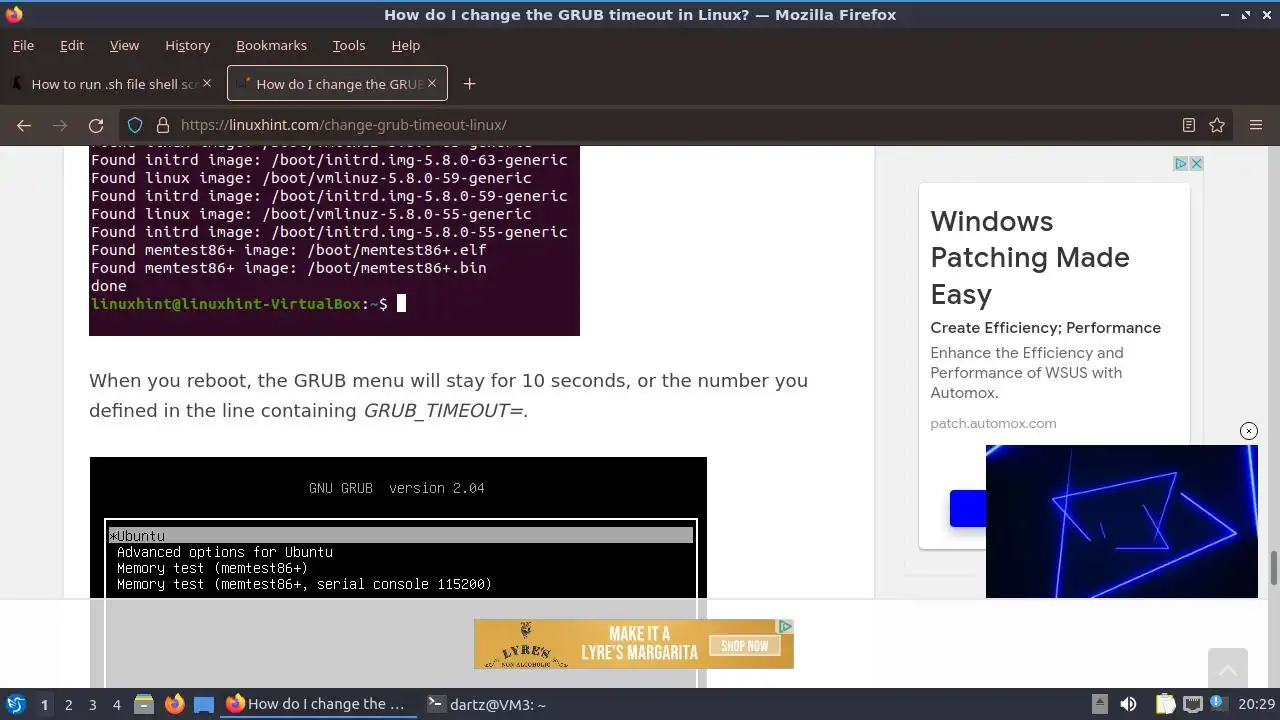Screen dimensions: 1280x720
Task: Click 'Shop Now' on the Lyre's banner
Action: click(x=745, y=645)
